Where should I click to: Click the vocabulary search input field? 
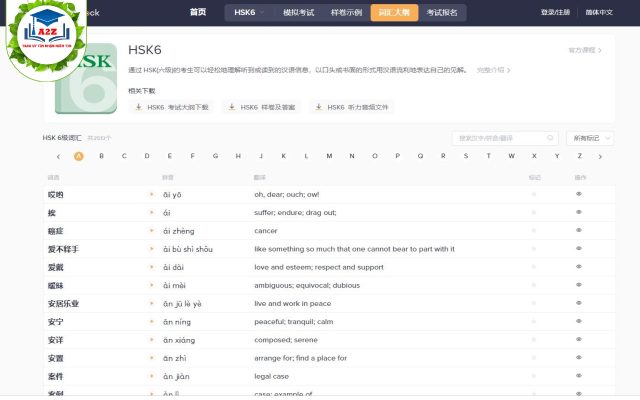498,138
